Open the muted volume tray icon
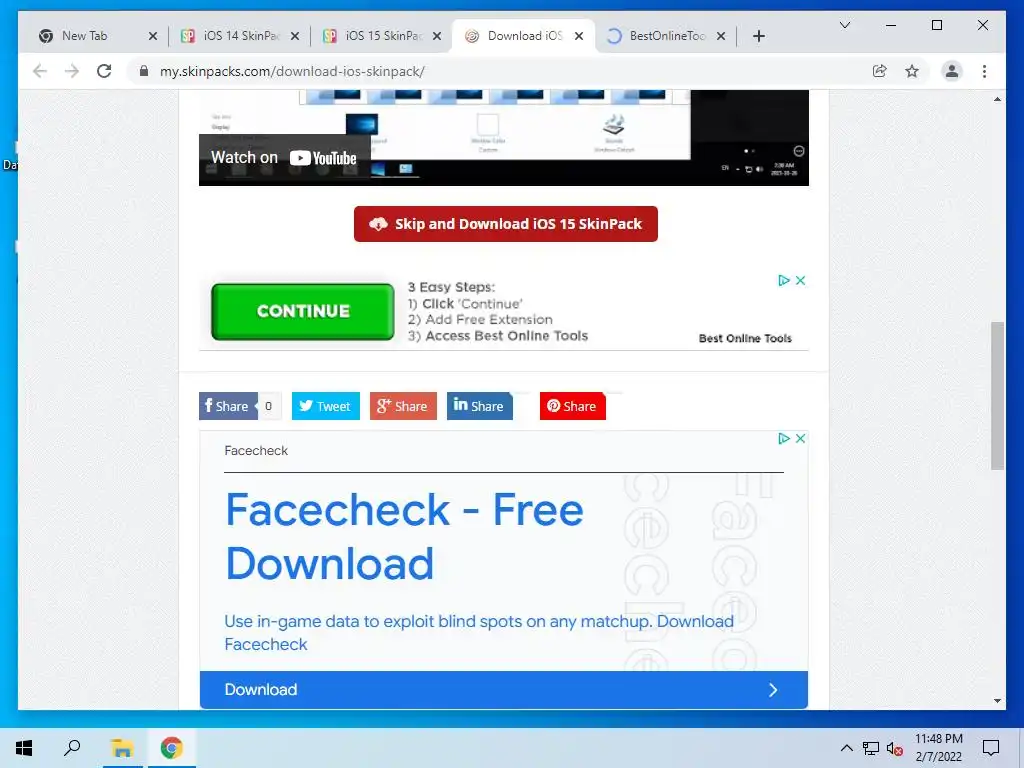The width and height of the screenshot is (1024, 768). pos(895,748)
